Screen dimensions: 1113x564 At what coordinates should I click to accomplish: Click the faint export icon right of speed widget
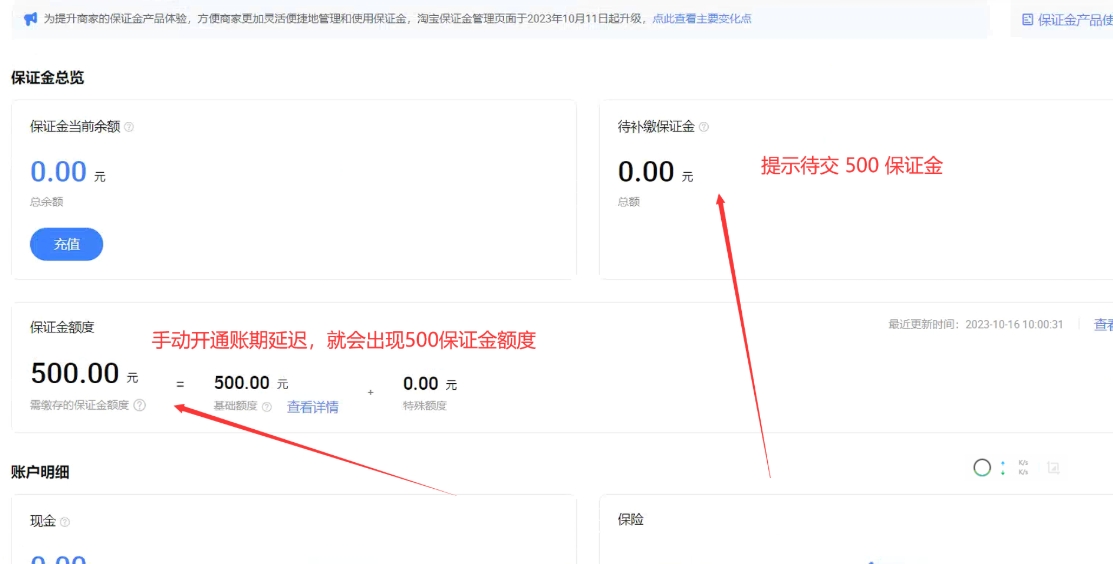[x=1053, y=467]
